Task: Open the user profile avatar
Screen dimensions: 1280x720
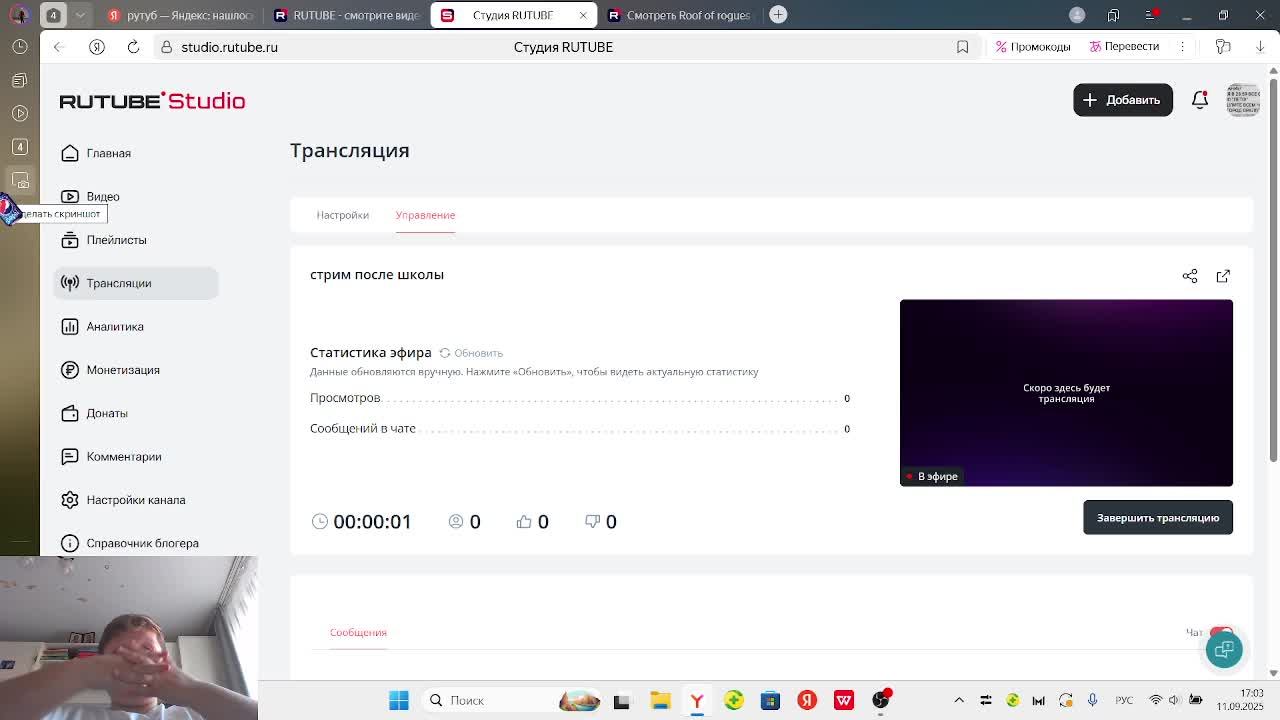Action: (1243, 100)
